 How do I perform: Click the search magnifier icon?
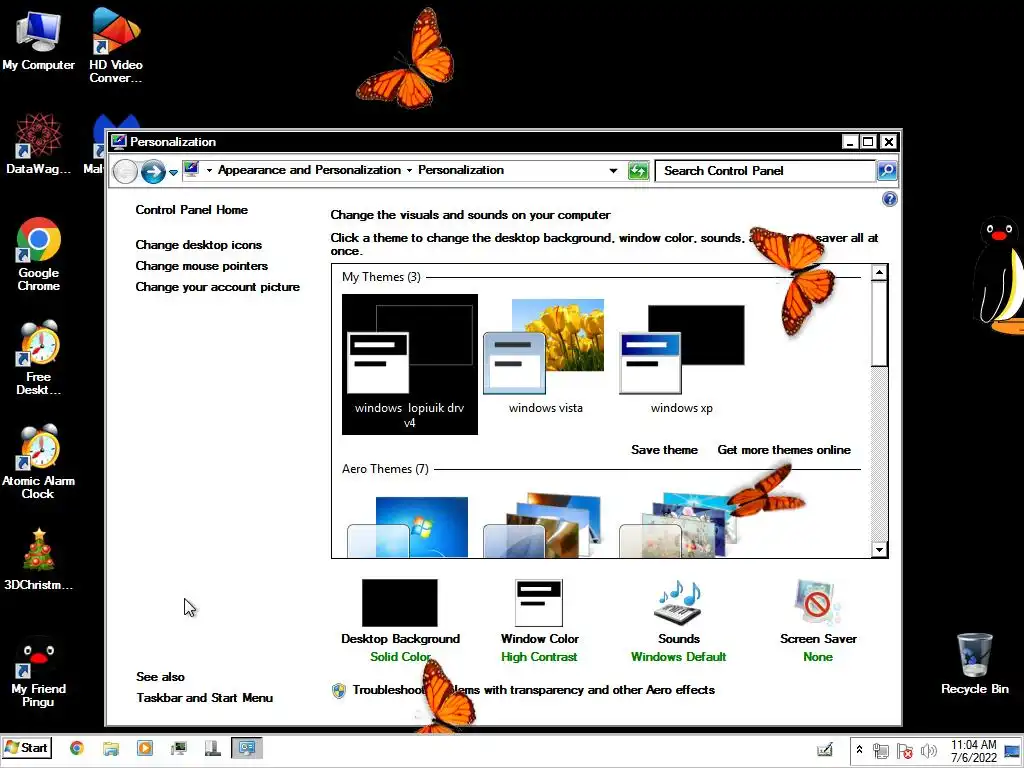click(886, 170)
